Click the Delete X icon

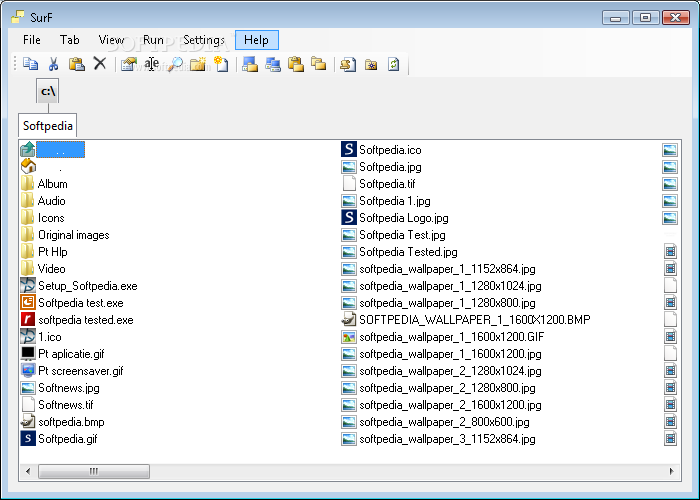click(x=100, y=63)
